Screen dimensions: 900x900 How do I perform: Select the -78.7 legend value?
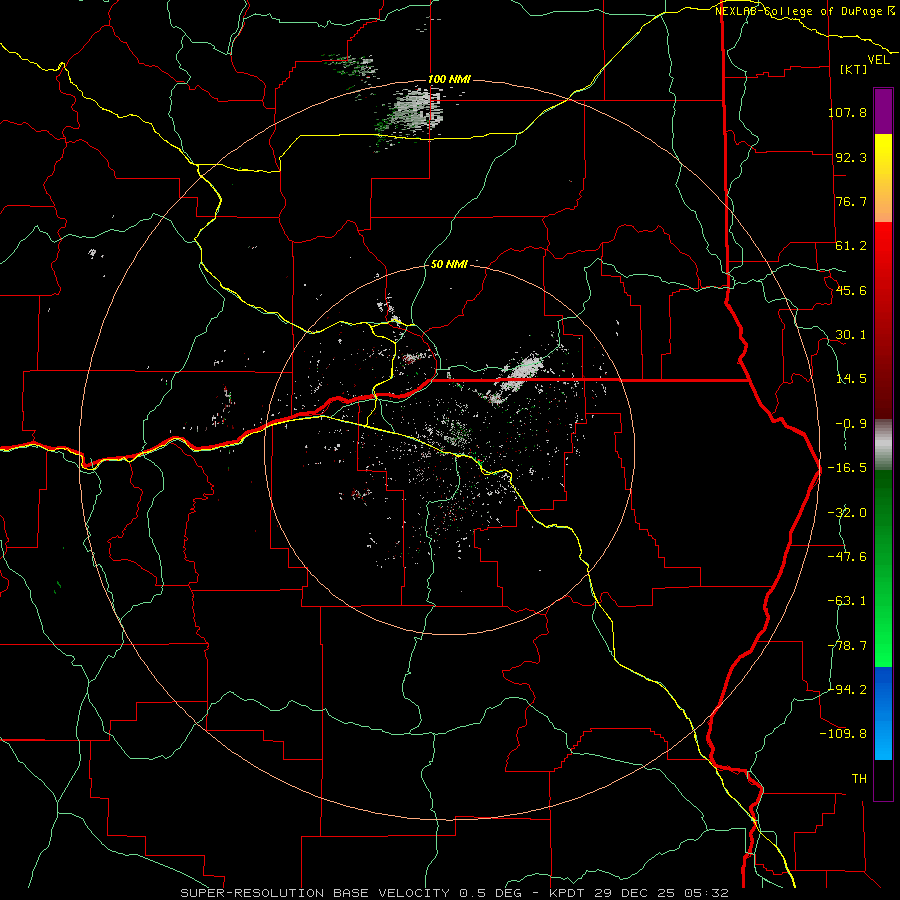[847, 646]
